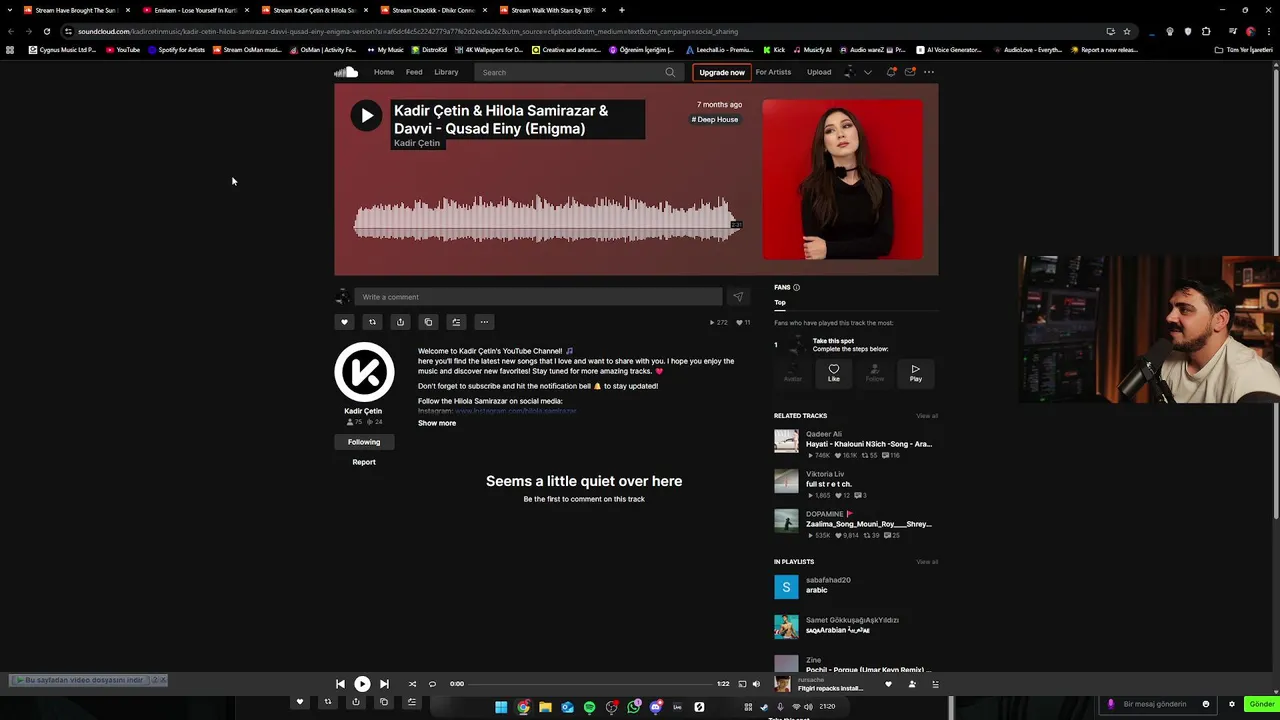Expand description with Show more
Screen dimensions: 1280x720
[x=437, y=423]
